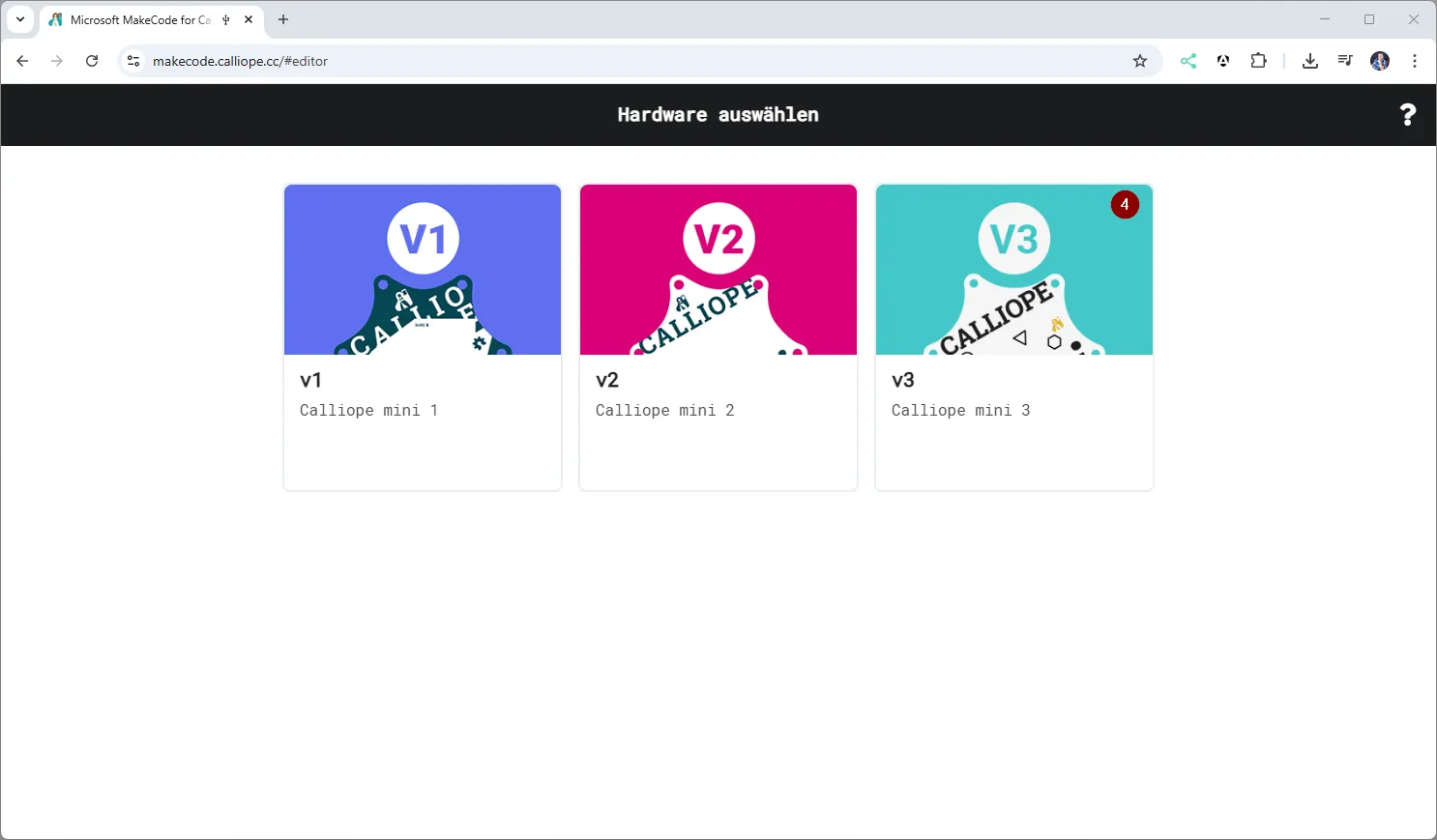Bookmark this page with the star icon
Viewport: 1437px width, 840px height.
[x=1140, y=61]
